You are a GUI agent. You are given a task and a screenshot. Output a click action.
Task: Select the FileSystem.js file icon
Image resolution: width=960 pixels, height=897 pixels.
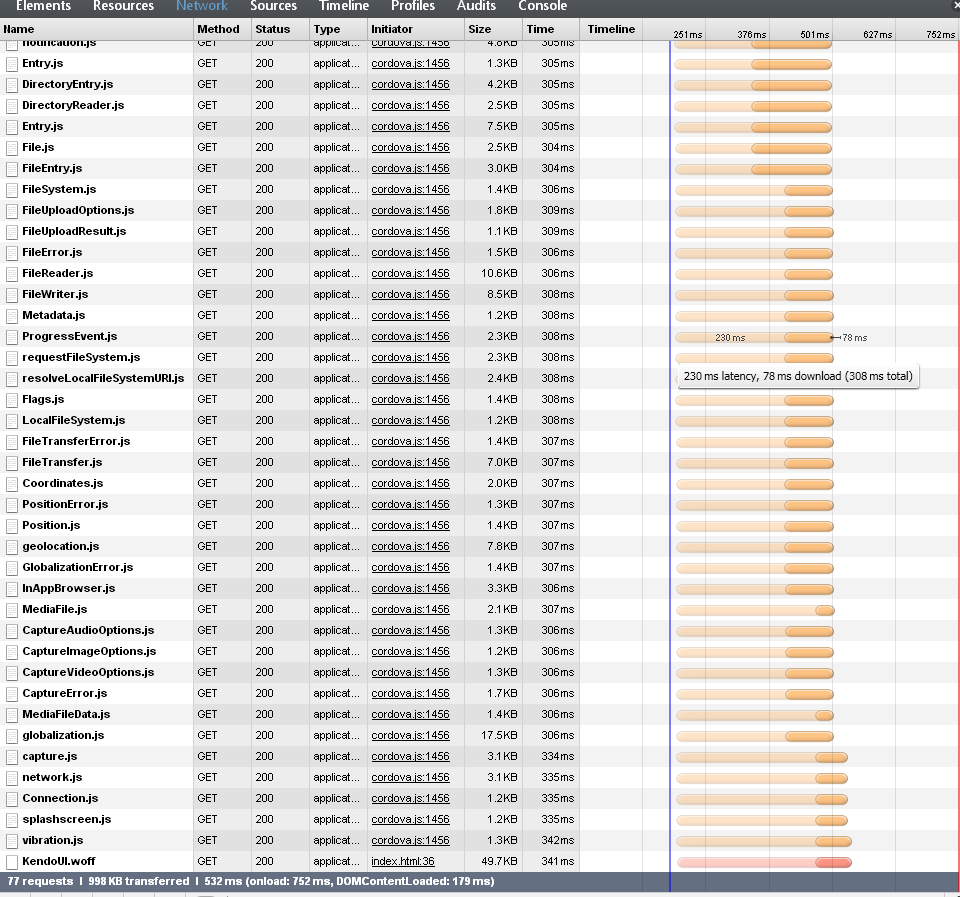(x=11, y=190)
